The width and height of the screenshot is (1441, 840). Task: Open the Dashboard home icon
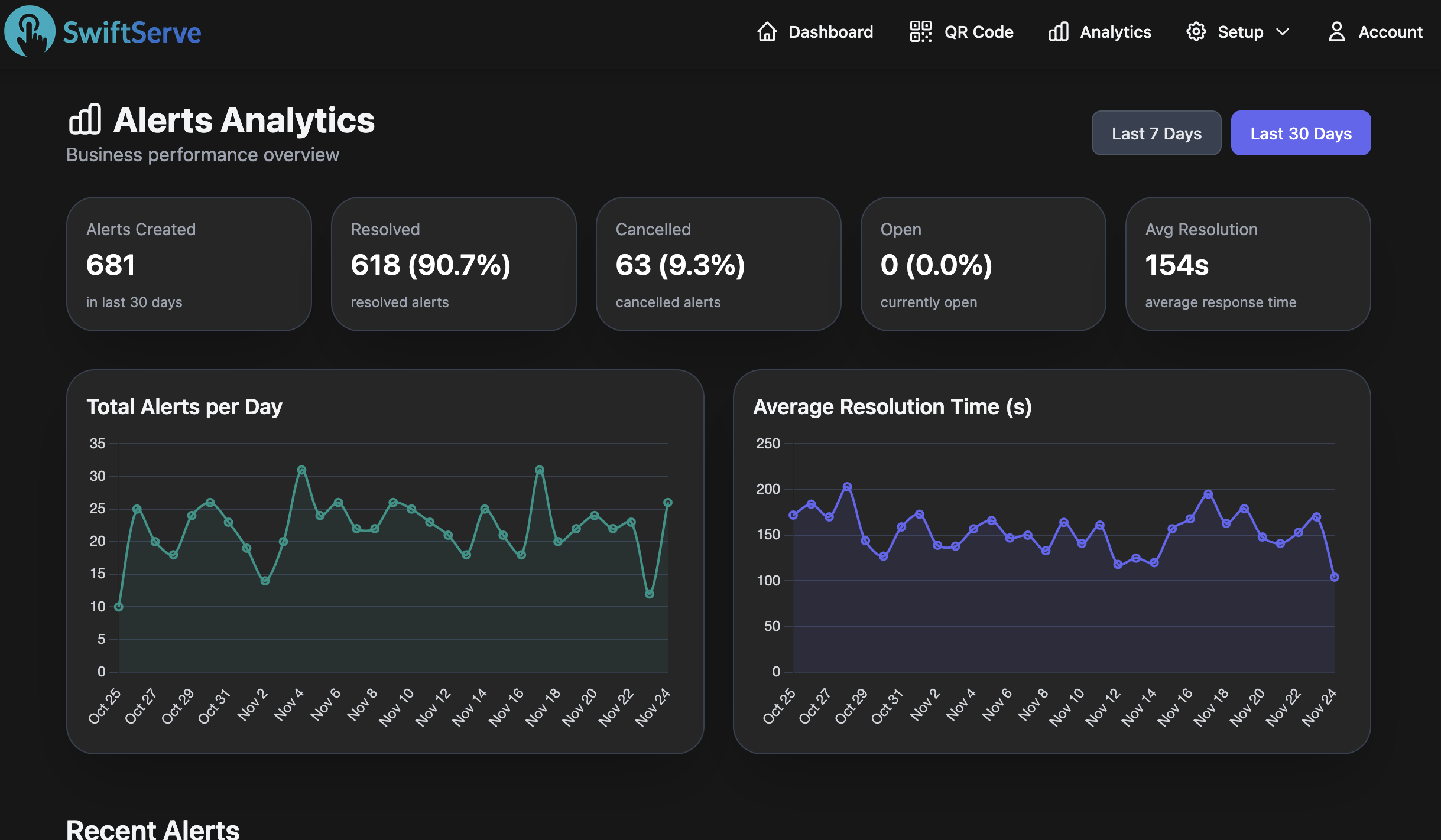(767, 32)
